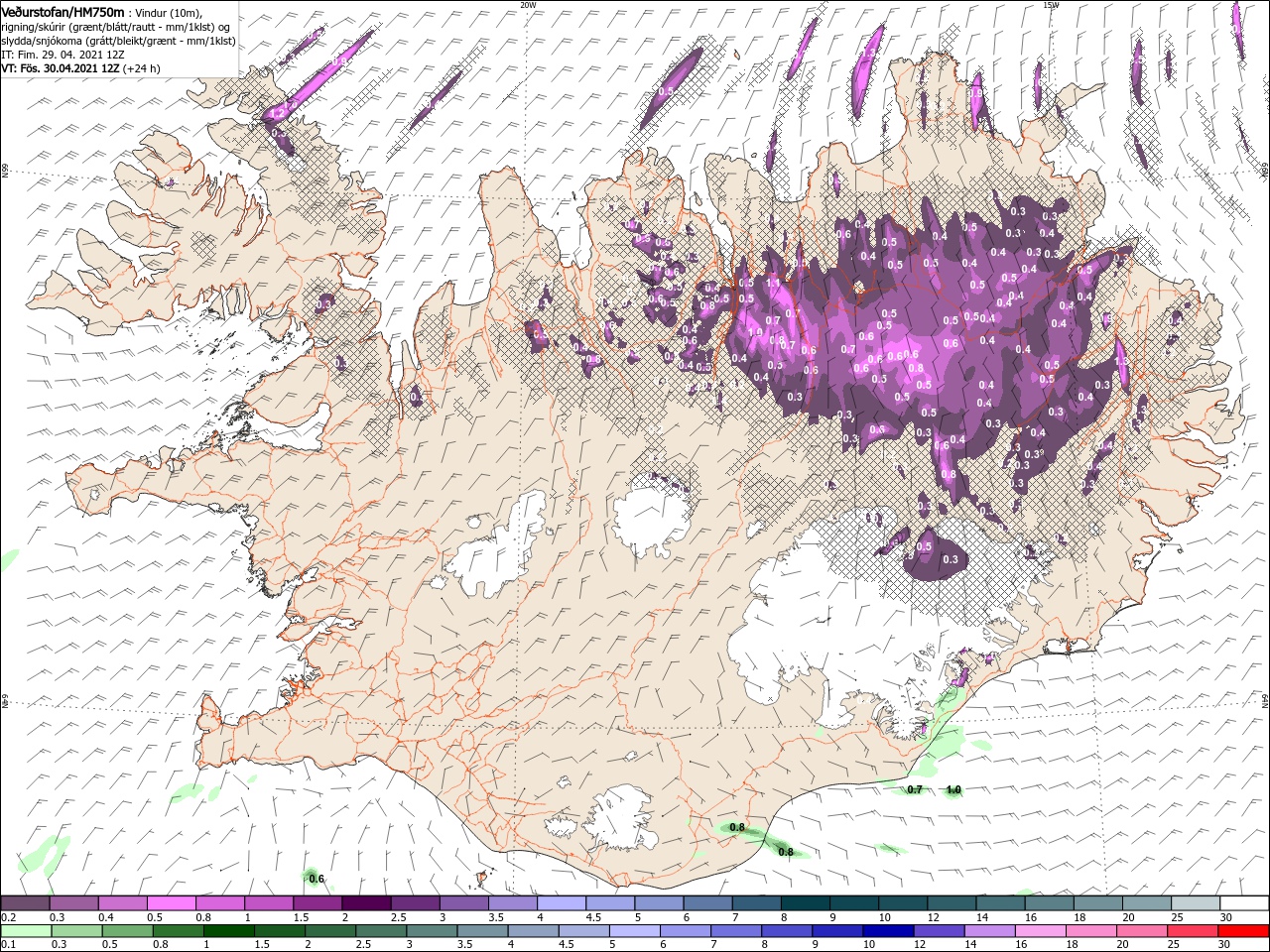Pick the bright pink swatch between 0.5 and 0.8

[171, 903]
